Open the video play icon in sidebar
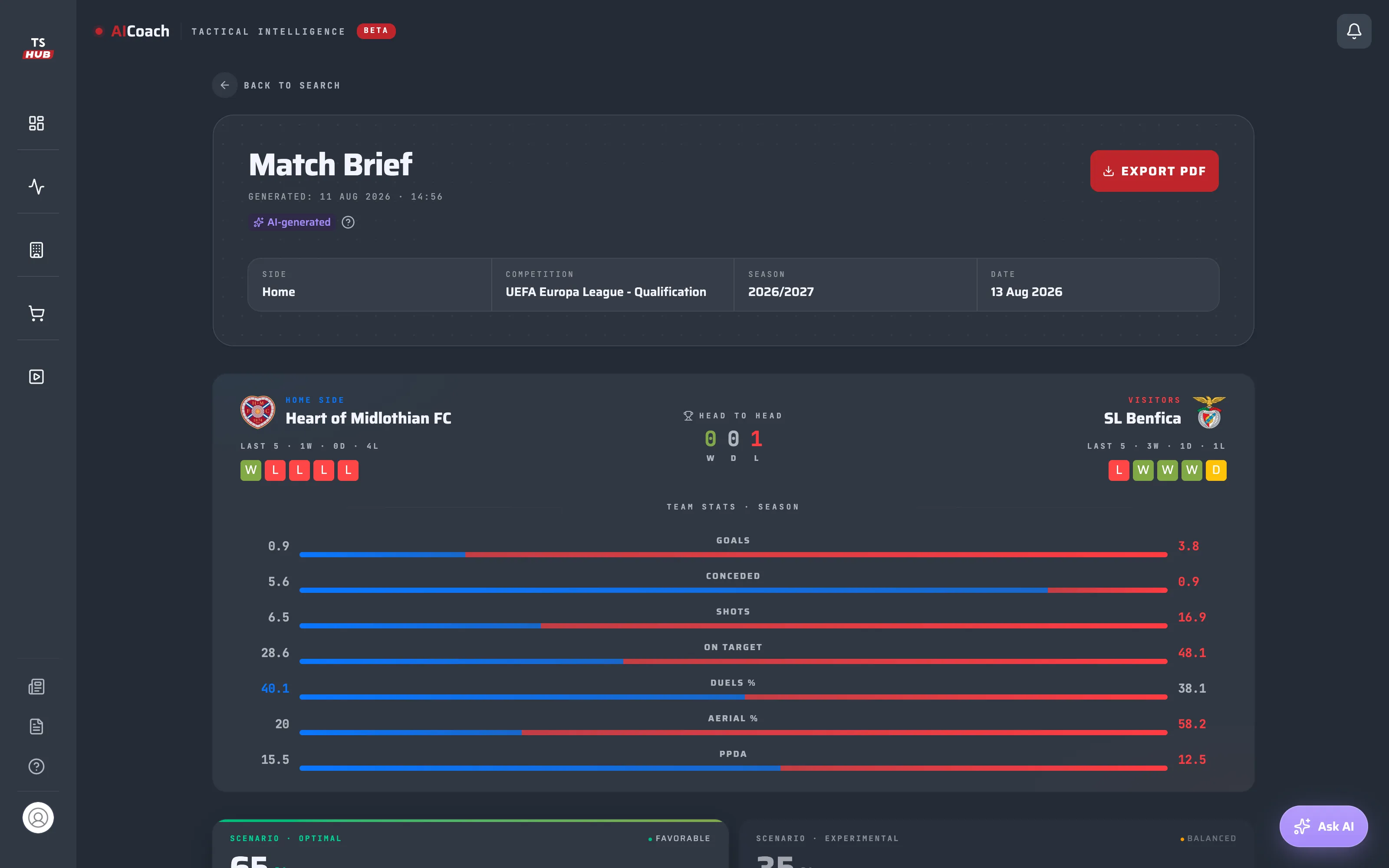 click(x=37, y=377)
